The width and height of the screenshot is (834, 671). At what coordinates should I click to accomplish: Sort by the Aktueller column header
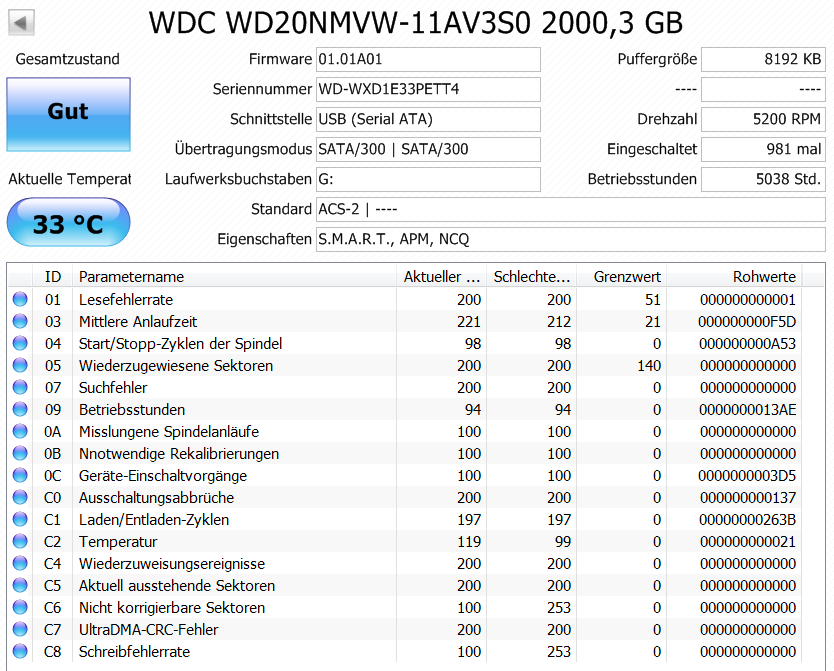coord(441,276)
